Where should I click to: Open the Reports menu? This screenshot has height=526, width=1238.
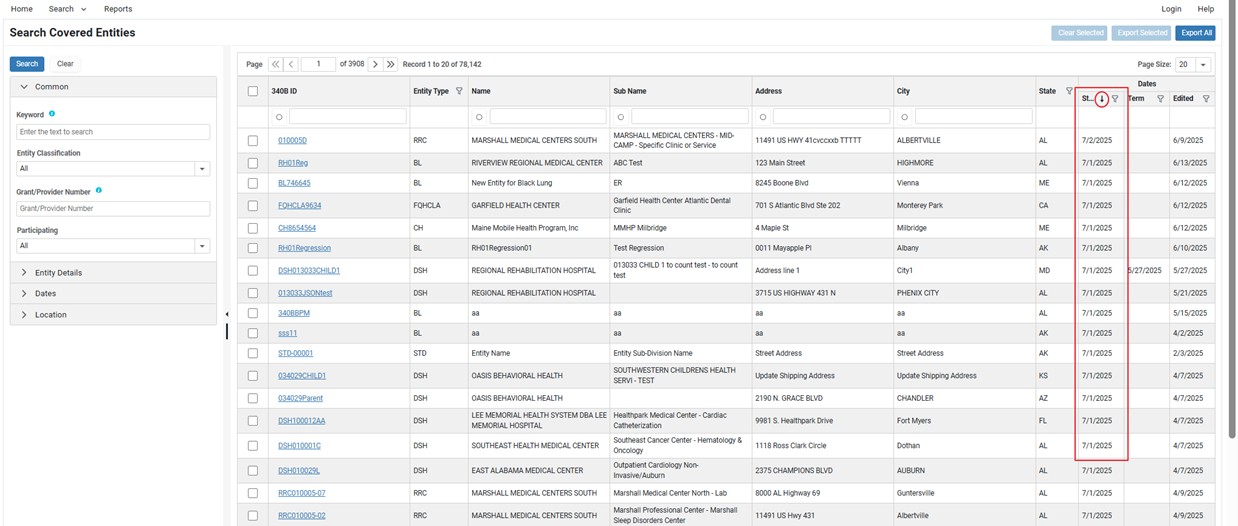pos(118,9)
